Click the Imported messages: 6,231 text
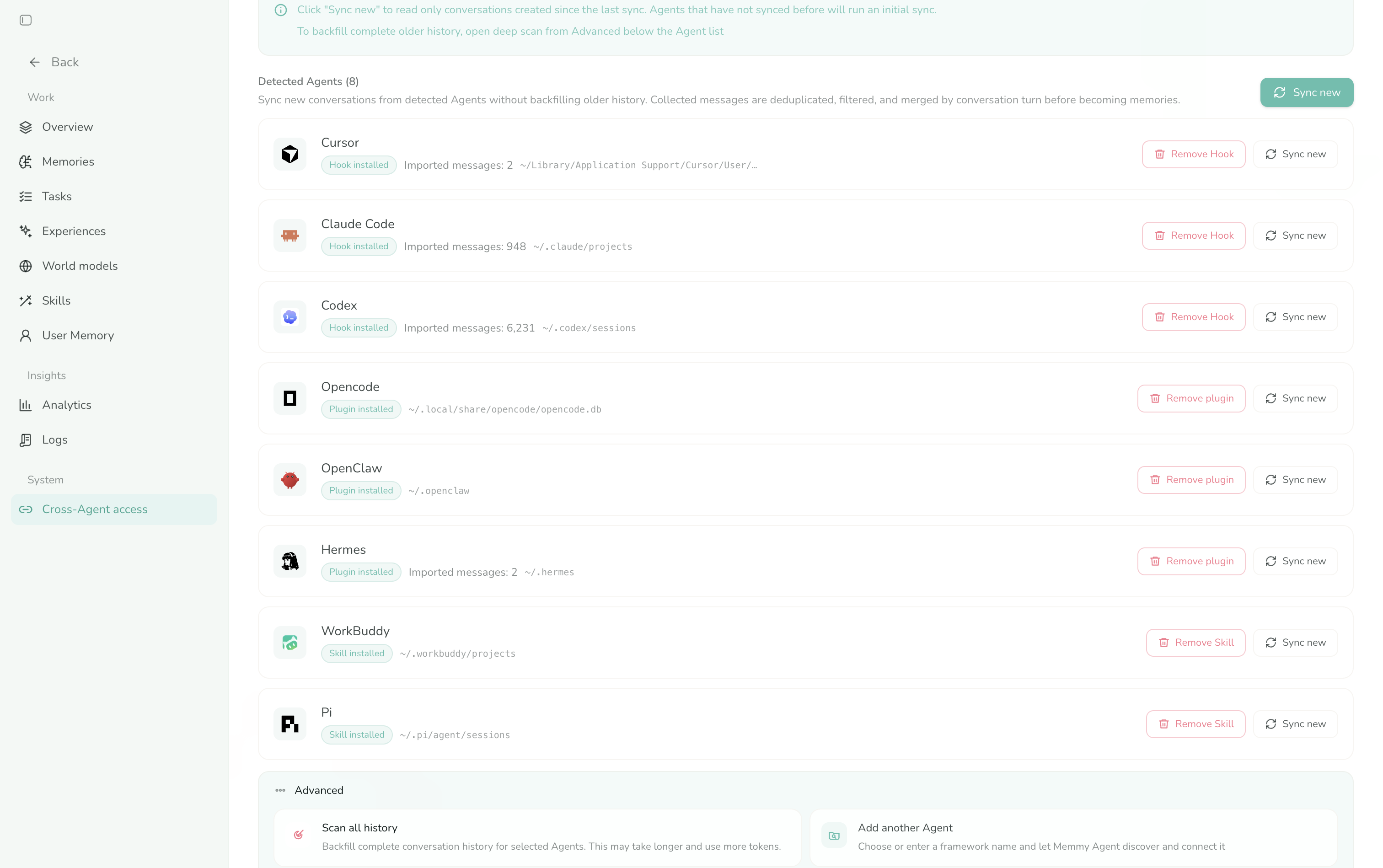This screenshot has width=1383, height=868. click(x=470, y=328)
